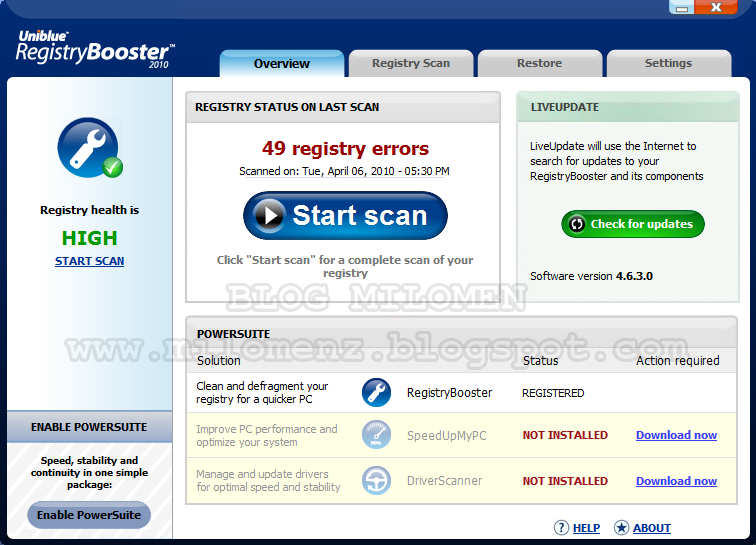Click the DriverScanner product name
Viewport: 756px width, 545px height.
pos(445,481)
